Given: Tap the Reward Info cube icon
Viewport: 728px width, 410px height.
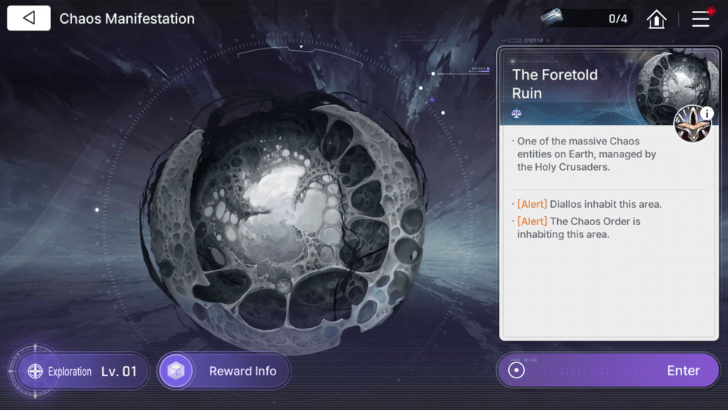Looking at the screenshot, I should 176,371.
